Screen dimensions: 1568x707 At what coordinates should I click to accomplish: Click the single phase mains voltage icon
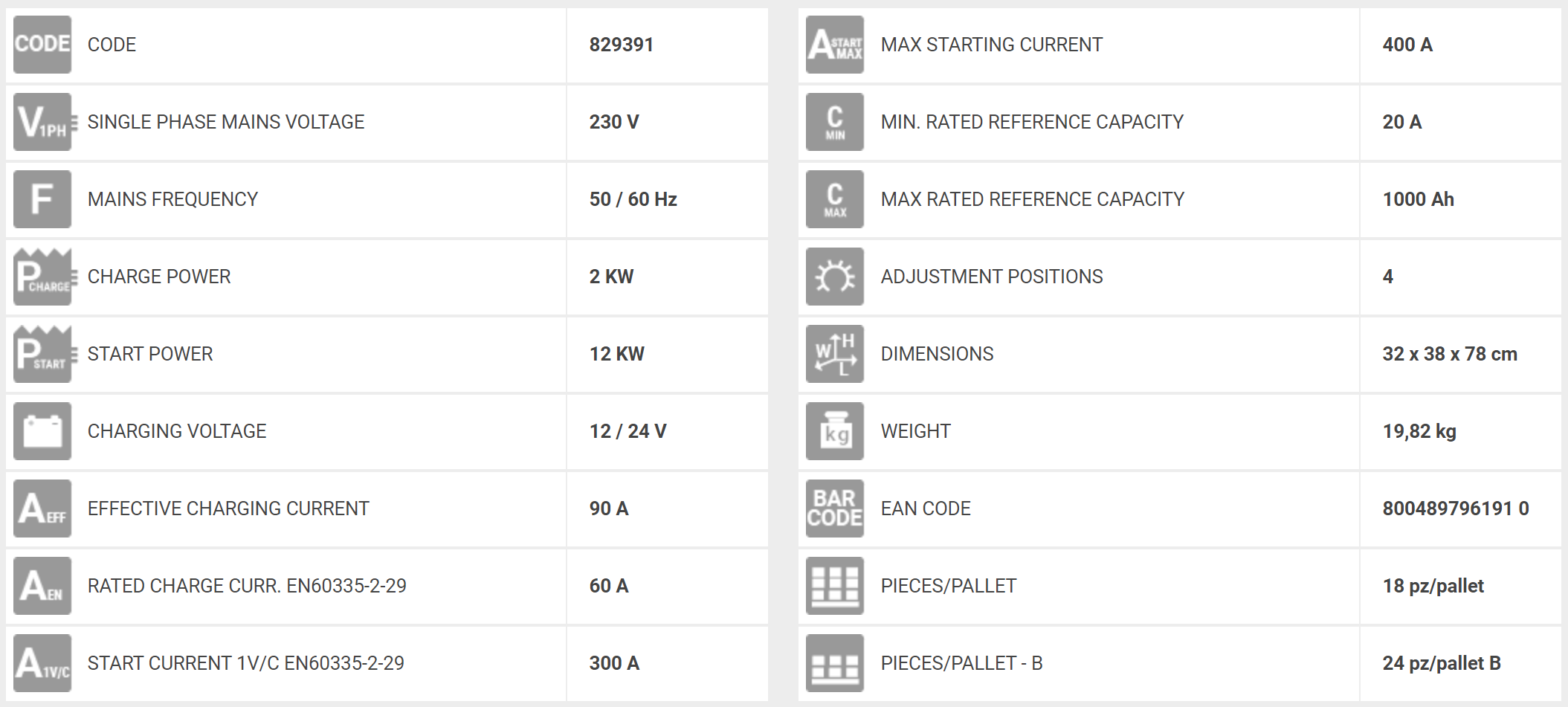pyautogui.click(x=42, y=122)
